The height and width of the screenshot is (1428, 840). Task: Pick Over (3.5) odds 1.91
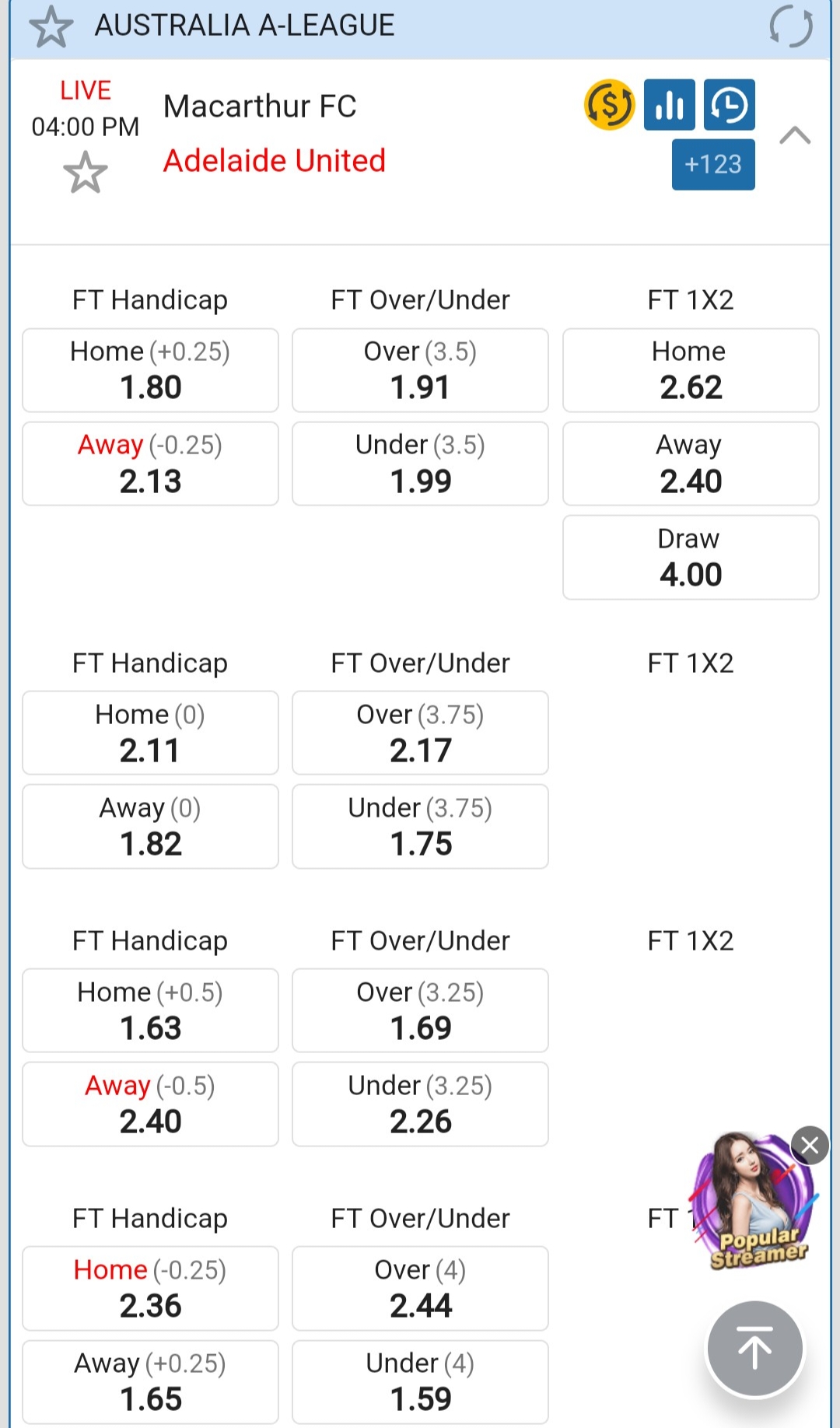pos(420,370)
